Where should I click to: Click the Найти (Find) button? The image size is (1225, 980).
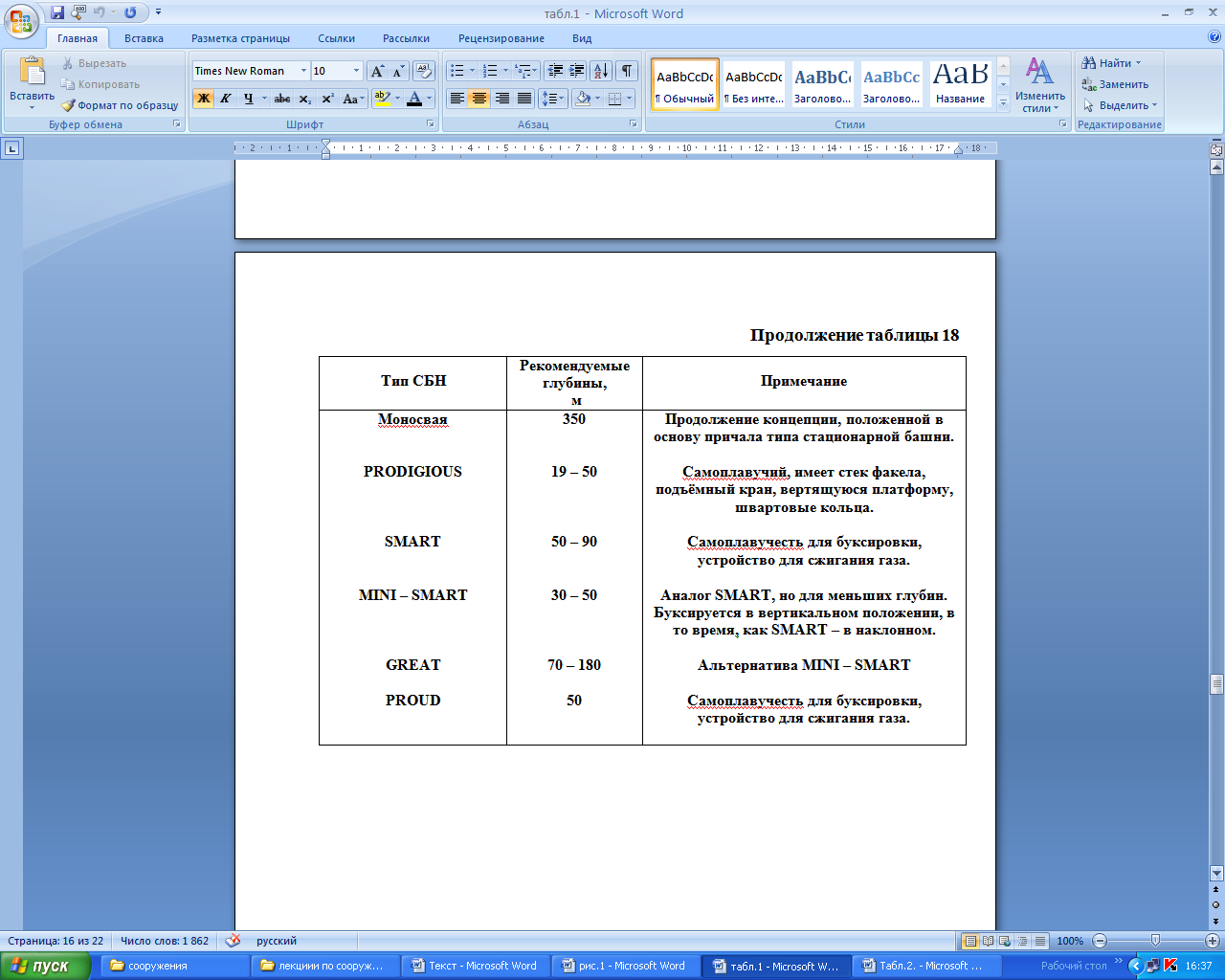(1110, 63)
